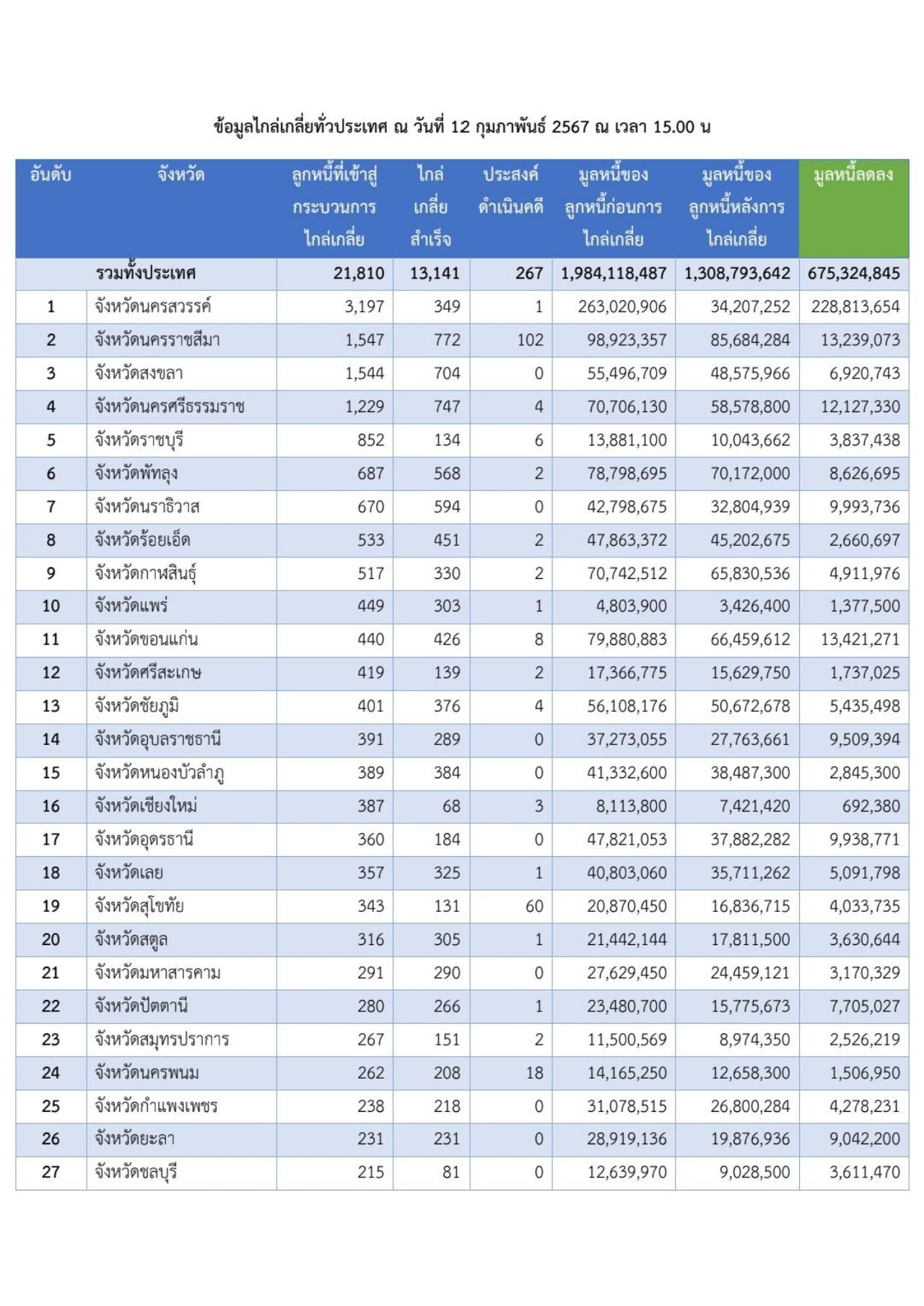The height and width of the screenshot is (1306, 924).
Task: Click the จังหวัดนครสวรรค์ row name
Action: point(152,307)
